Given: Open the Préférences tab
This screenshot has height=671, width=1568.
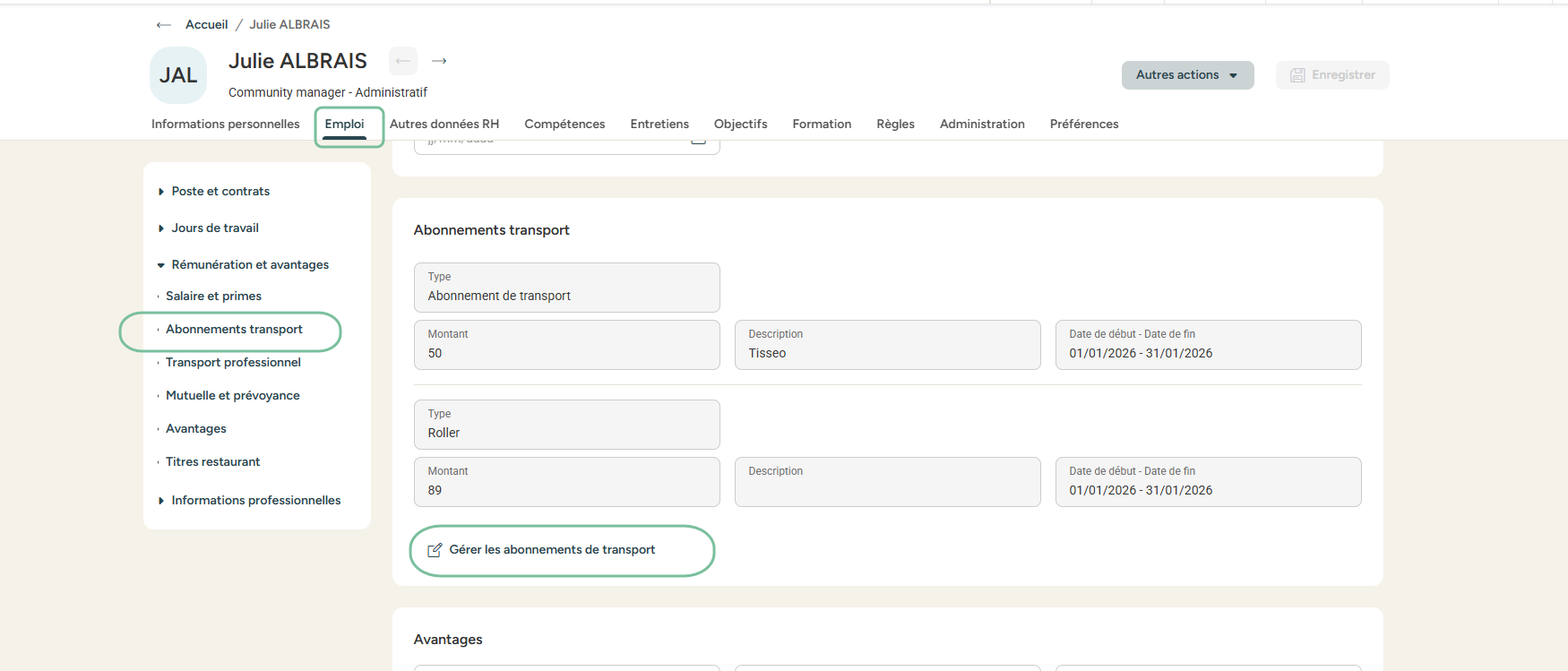Looking at the screenshot, I should click(1083, 125).
